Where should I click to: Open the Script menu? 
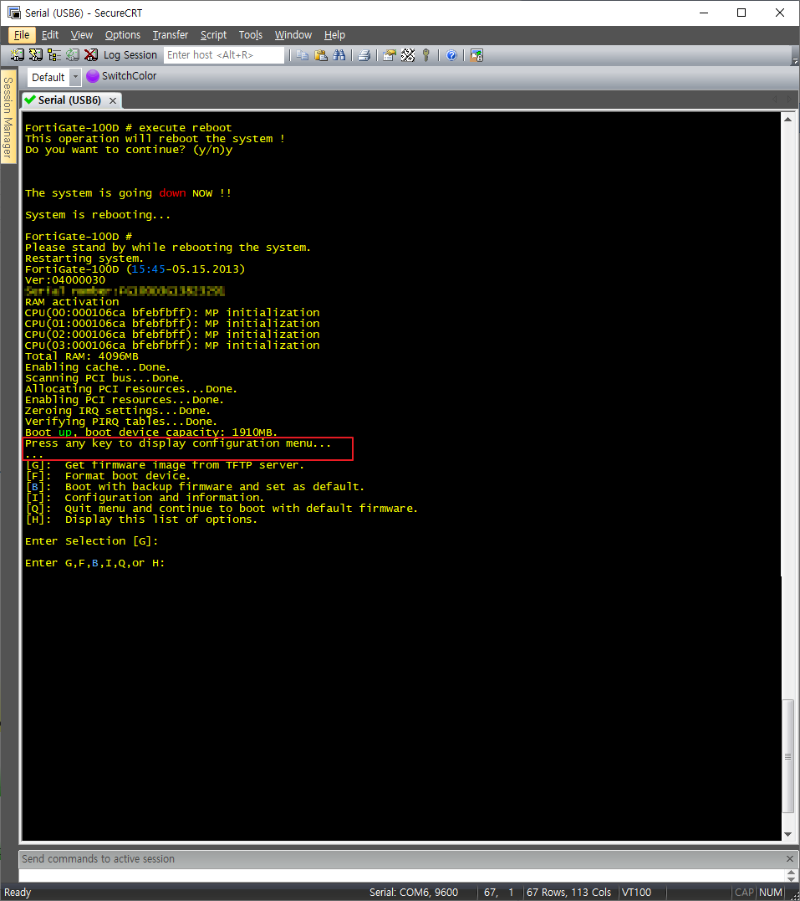point(213,35)
